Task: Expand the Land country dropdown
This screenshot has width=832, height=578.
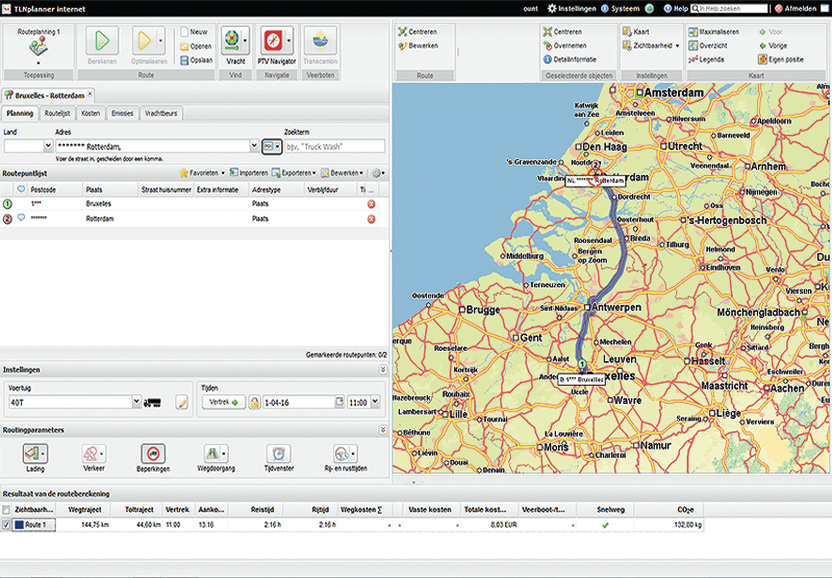Action: coord(48,146)
